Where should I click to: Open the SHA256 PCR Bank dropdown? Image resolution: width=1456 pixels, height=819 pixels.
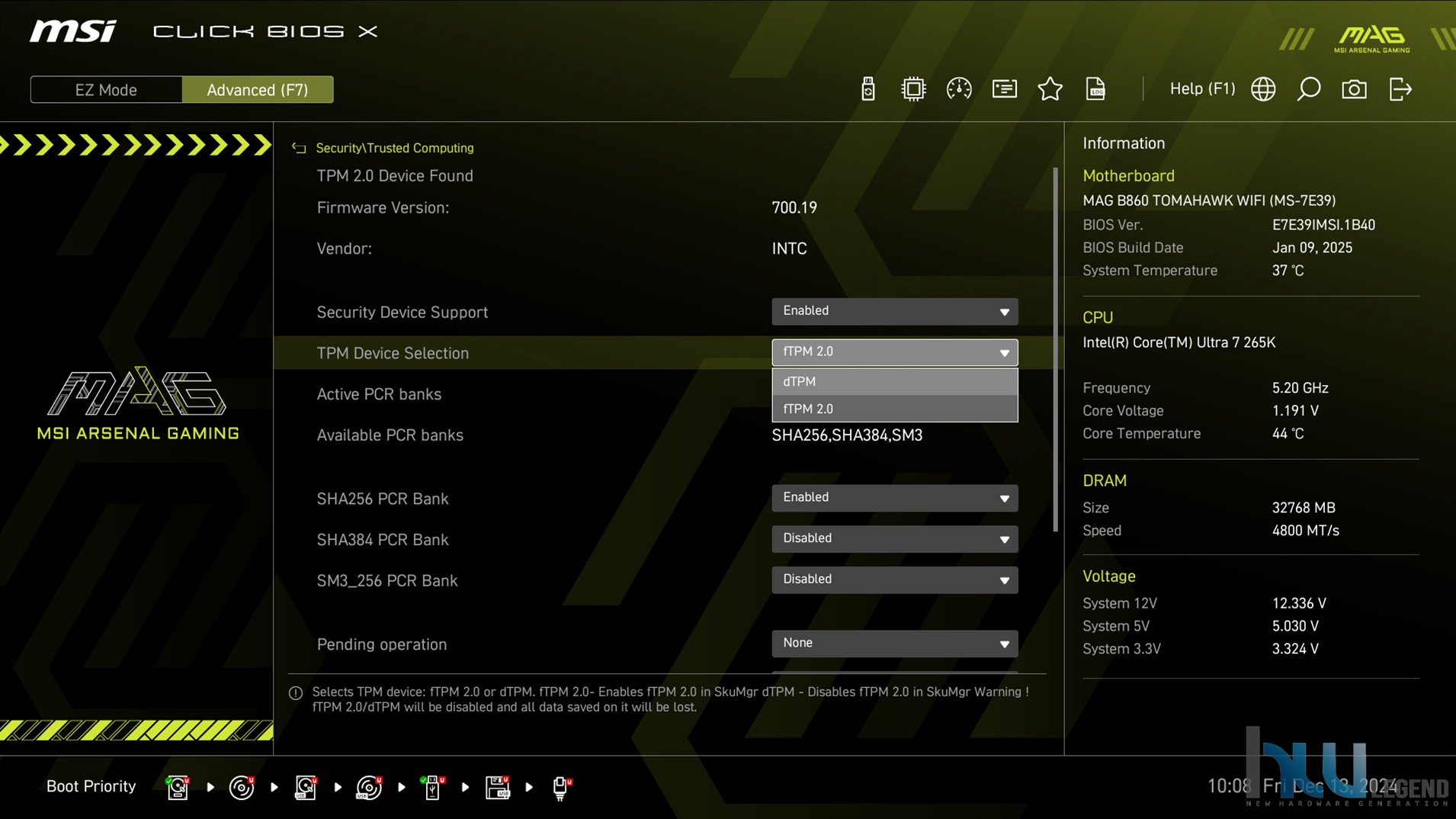[x=894, y=498]
